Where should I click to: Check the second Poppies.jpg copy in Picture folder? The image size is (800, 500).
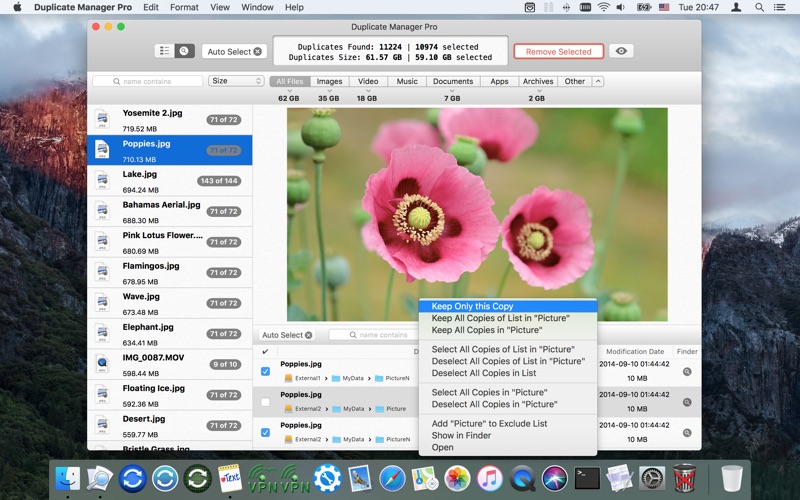(x=265, y=402)
